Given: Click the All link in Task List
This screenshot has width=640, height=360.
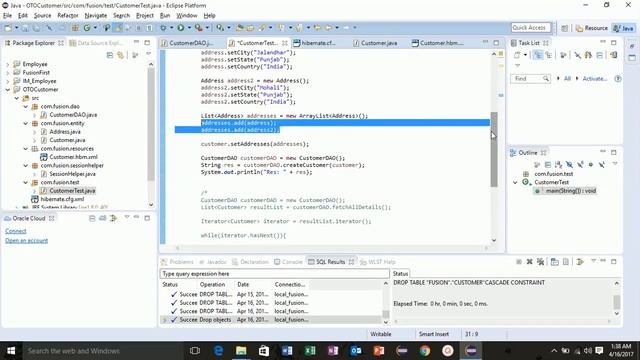Looking at the screenshot, I should tap(567, 79).
